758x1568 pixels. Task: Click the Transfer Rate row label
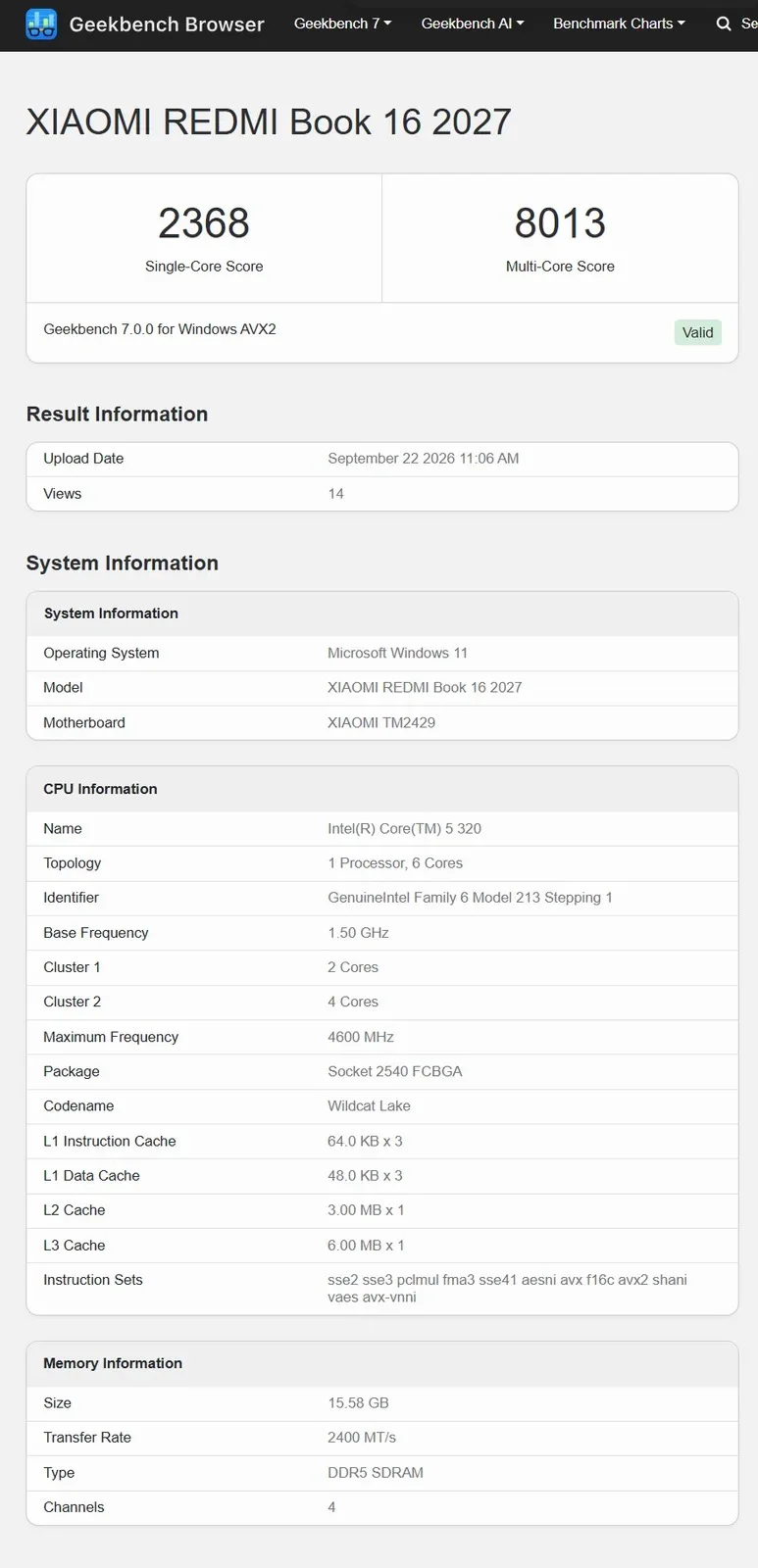pos(87,1438)
